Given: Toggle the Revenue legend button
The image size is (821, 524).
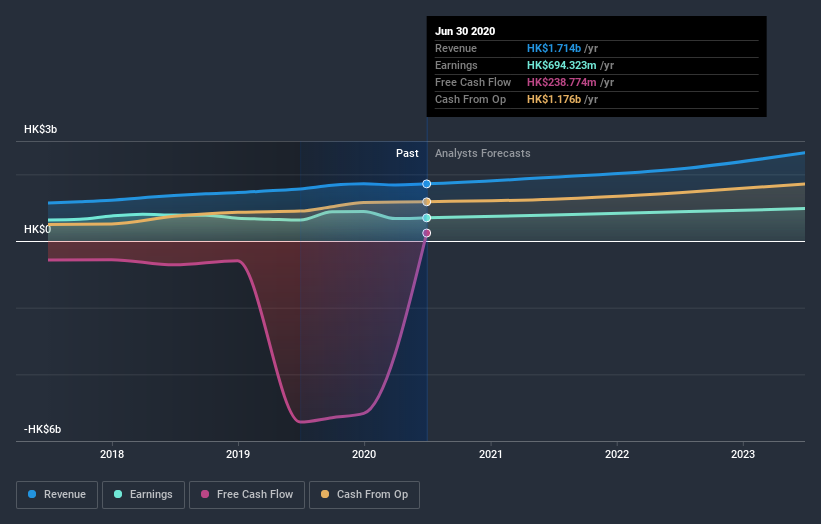Looking at the screenshot, I should (x=57, y=495).
